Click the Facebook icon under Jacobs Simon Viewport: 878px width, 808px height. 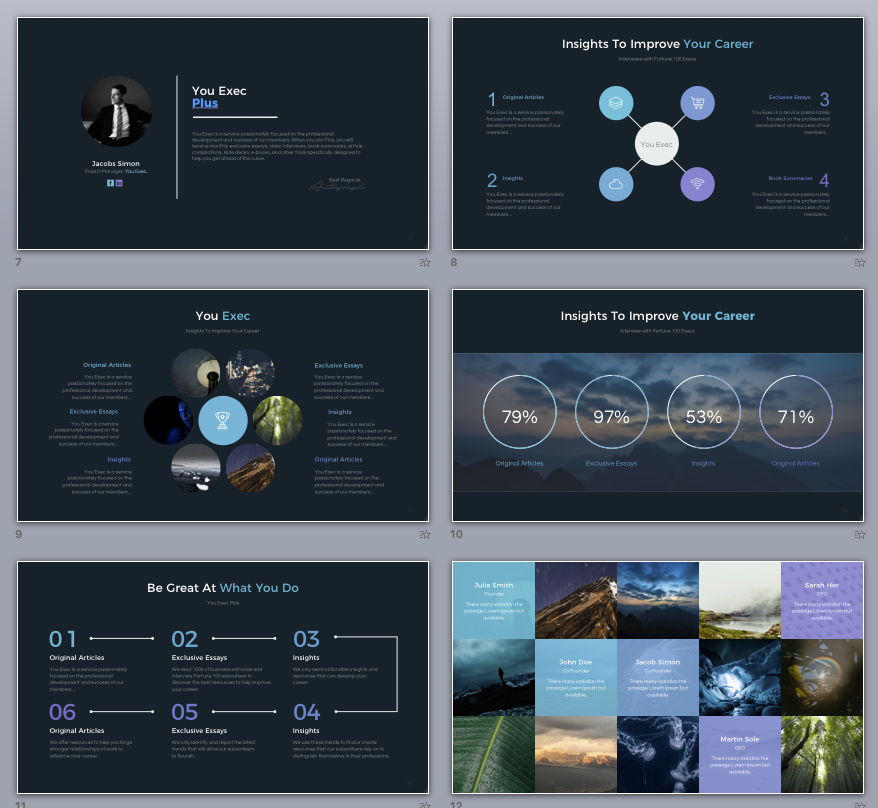click(110, 183)
